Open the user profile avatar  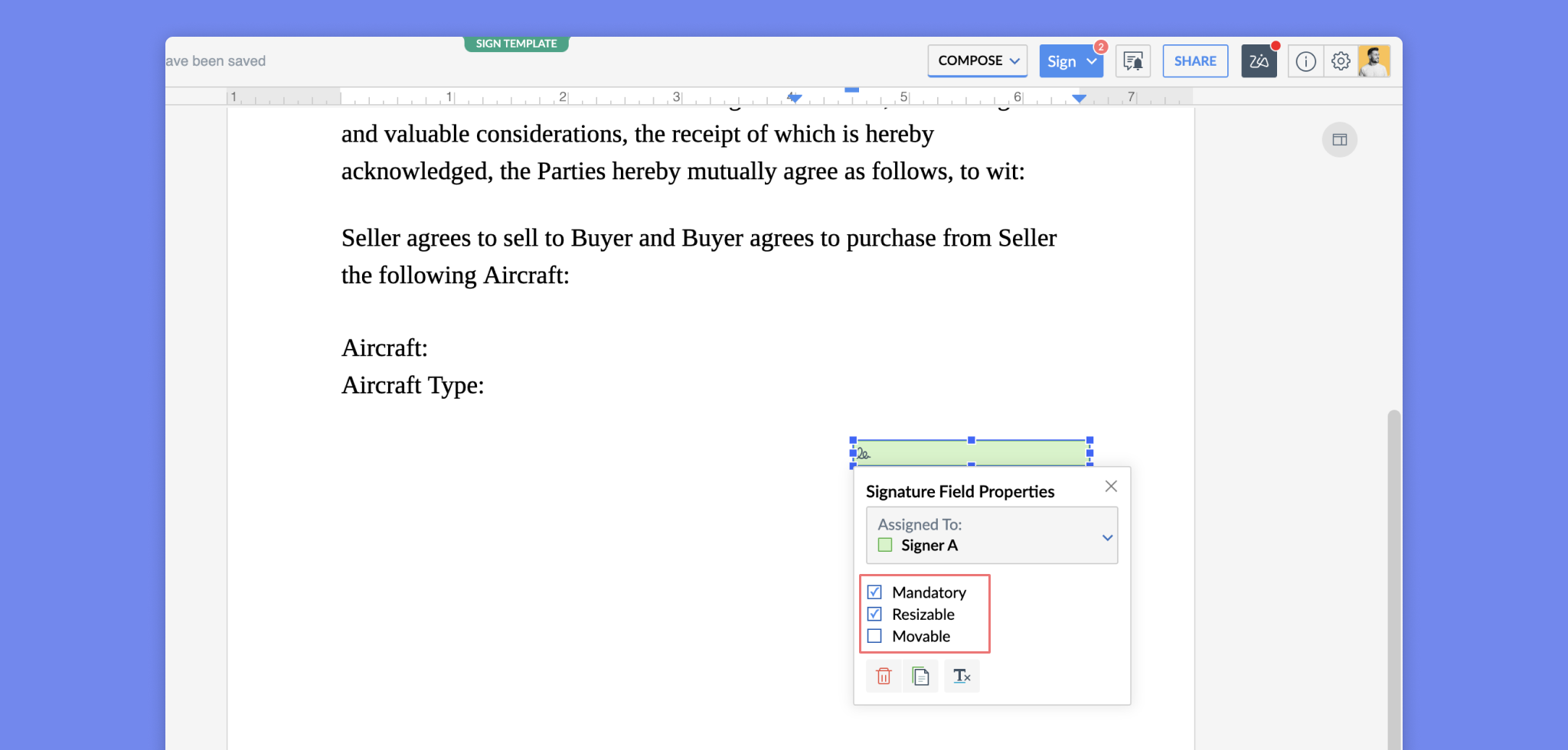(1374, 61)
